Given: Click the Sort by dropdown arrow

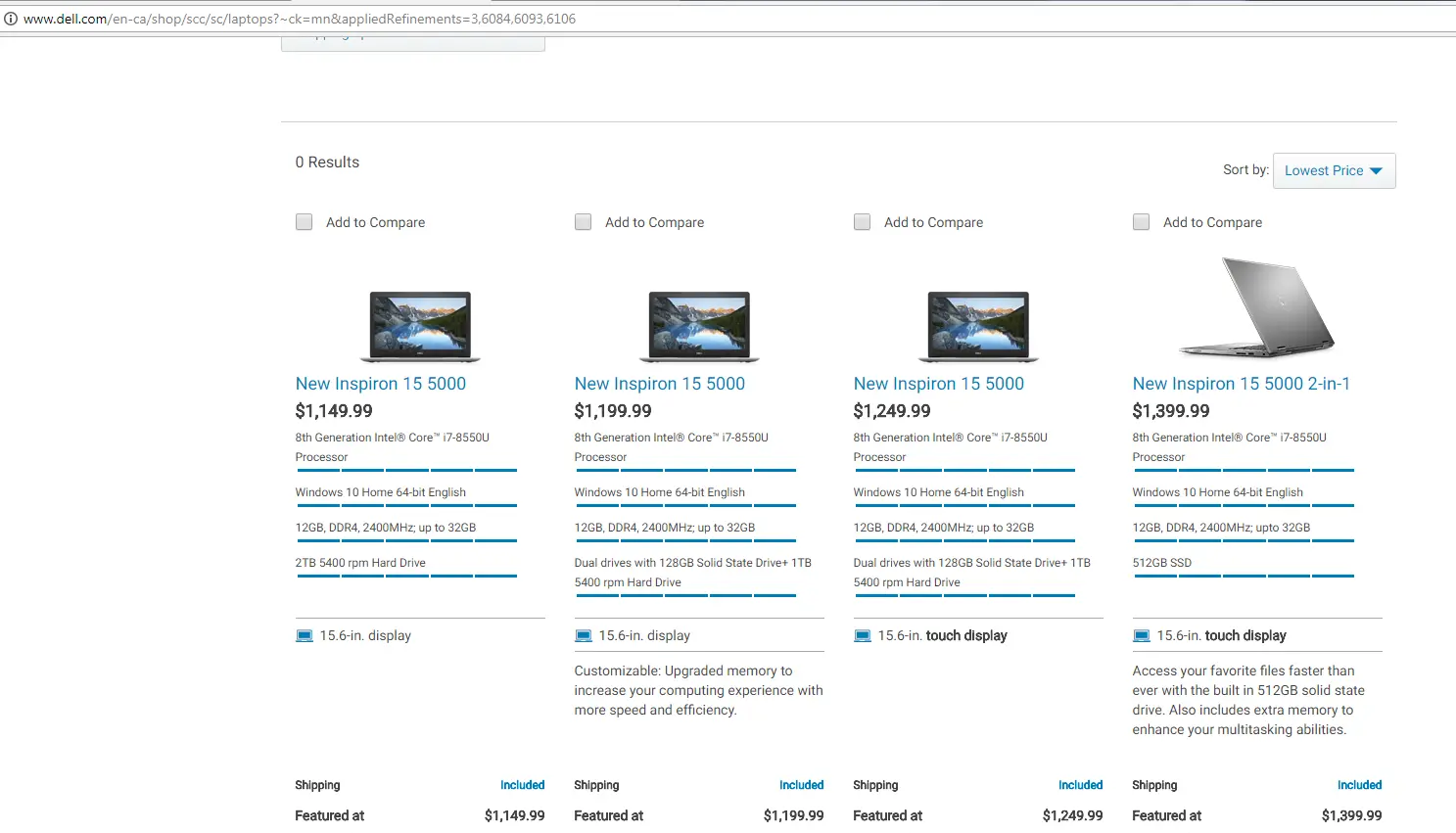Looking at the screenshot, I should coord(1376,171).
